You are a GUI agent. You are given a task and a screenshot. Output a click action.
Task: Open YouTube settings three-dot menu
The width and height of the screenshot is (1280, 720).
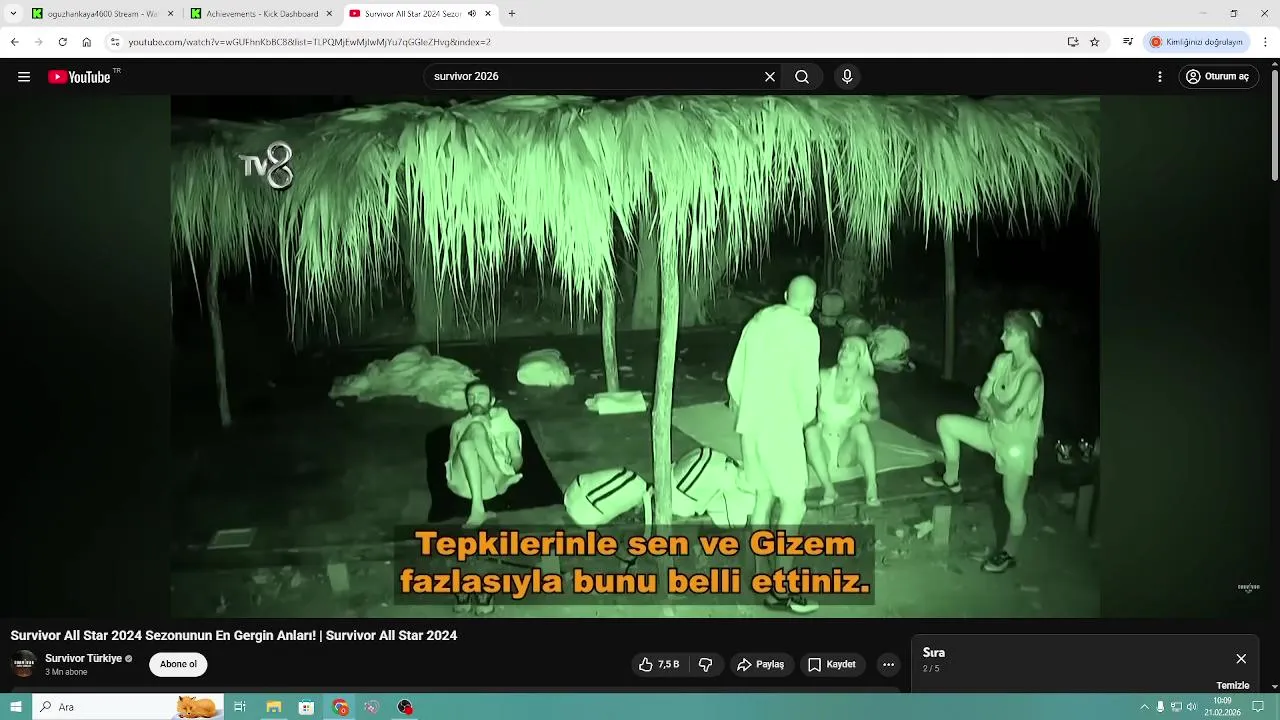[1160, 77]
